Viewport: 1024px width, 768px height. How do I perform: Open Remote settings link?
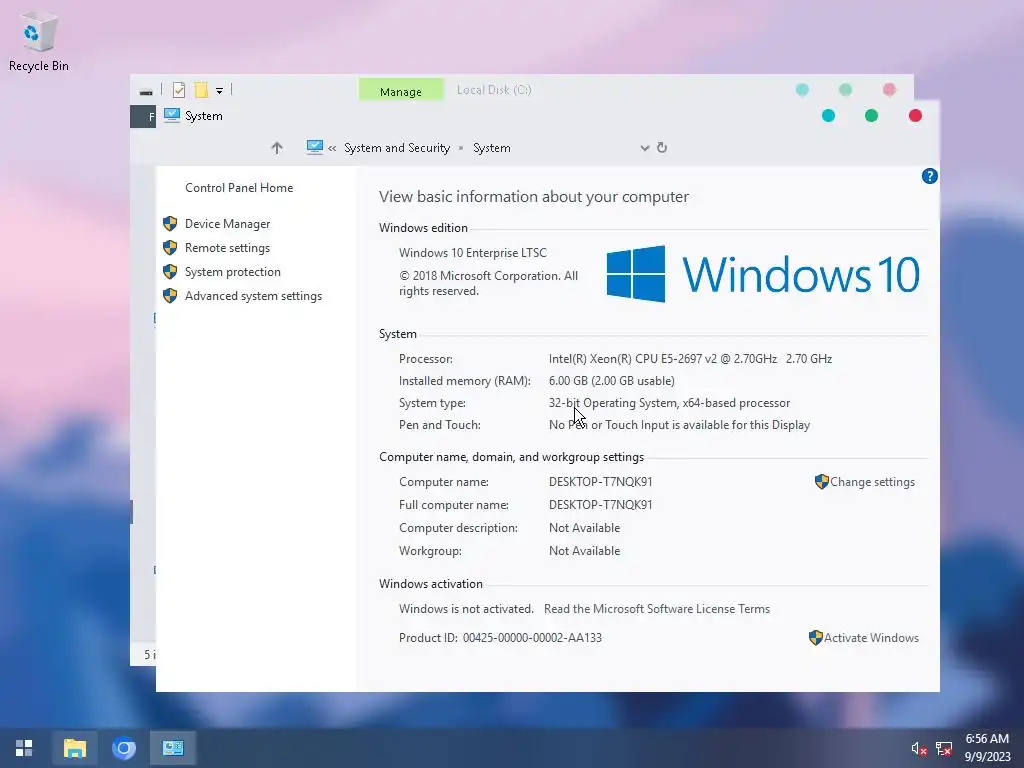[x=227, y=248]
